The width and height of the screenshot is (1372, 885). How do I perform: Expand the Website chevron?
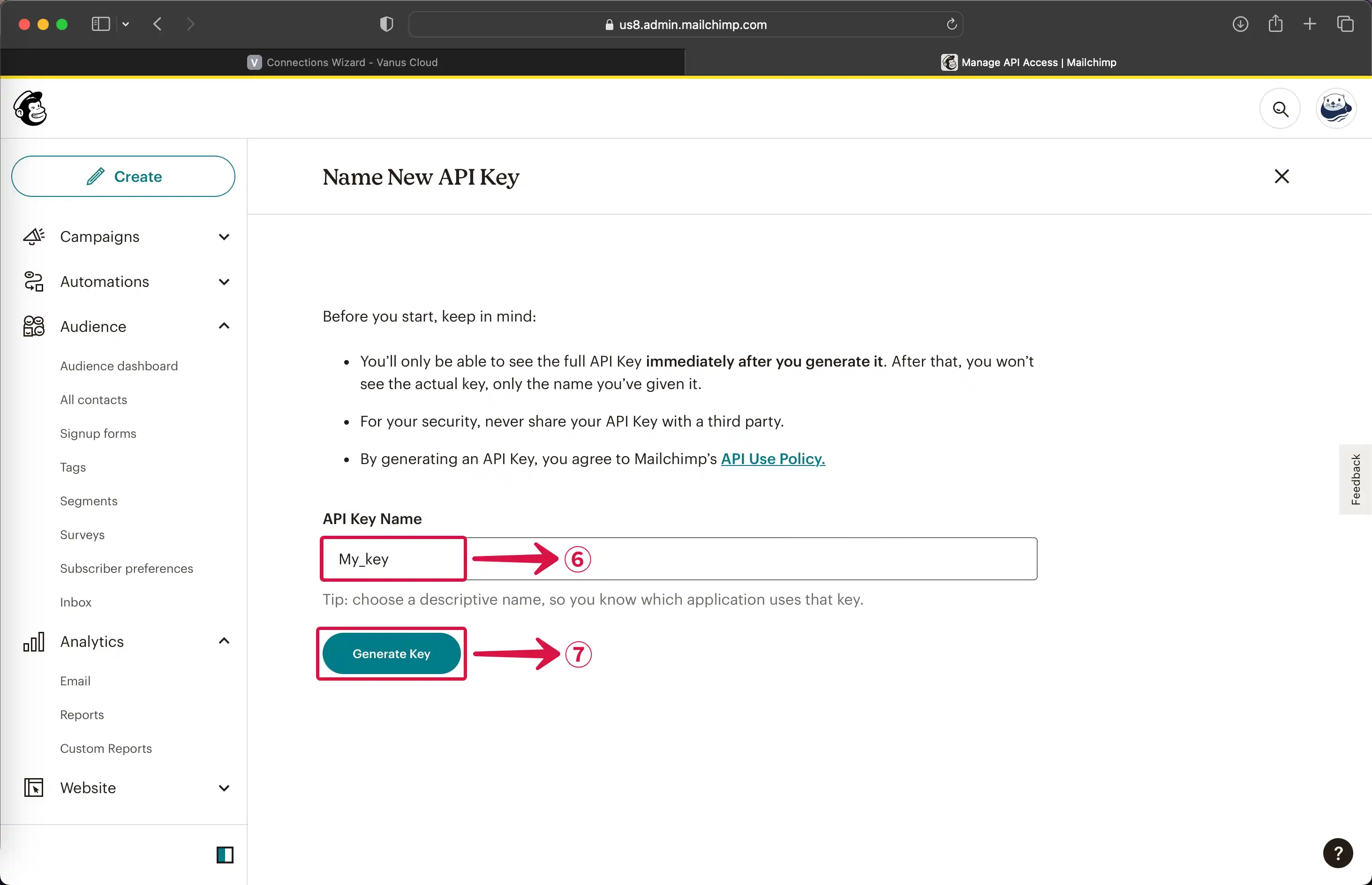coord(224,788)
